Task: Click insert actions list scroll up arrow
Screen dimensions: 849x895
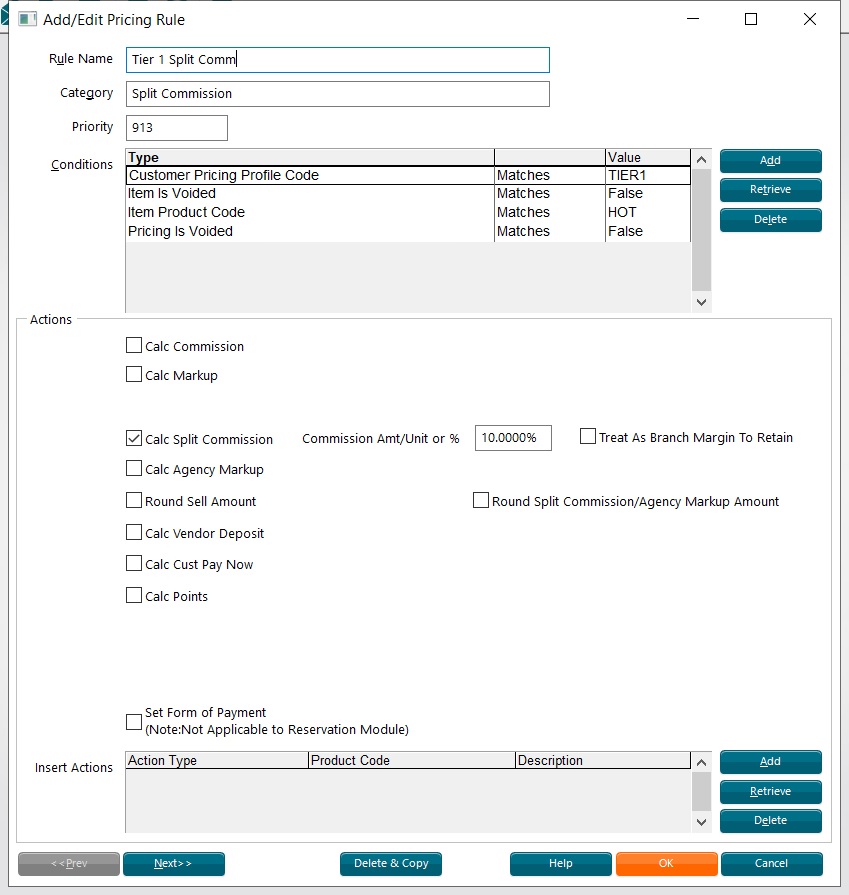Action: coord(702,762)
